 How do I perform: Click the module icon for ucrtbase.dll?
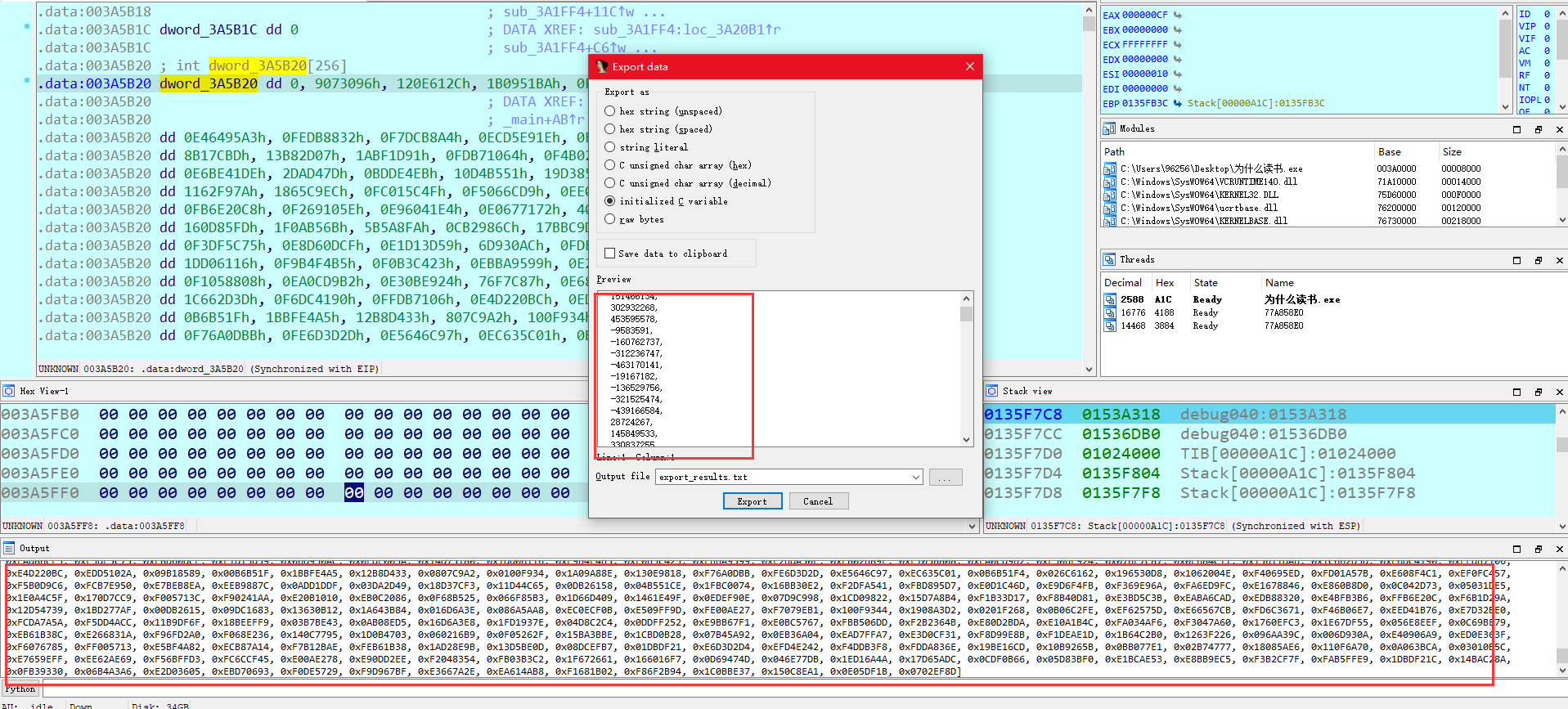pyautogui.click(x=1110, y=208)
